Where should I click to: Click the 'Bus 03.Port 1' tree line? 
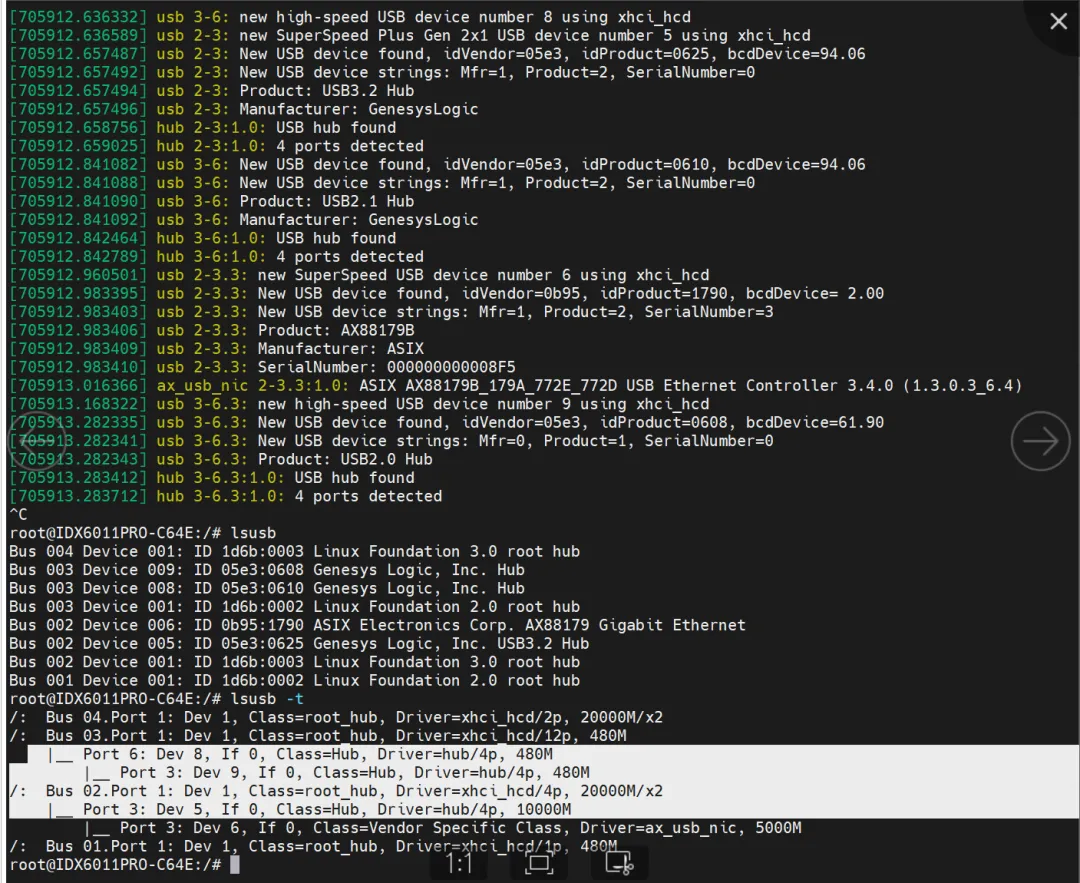[318, 736]
